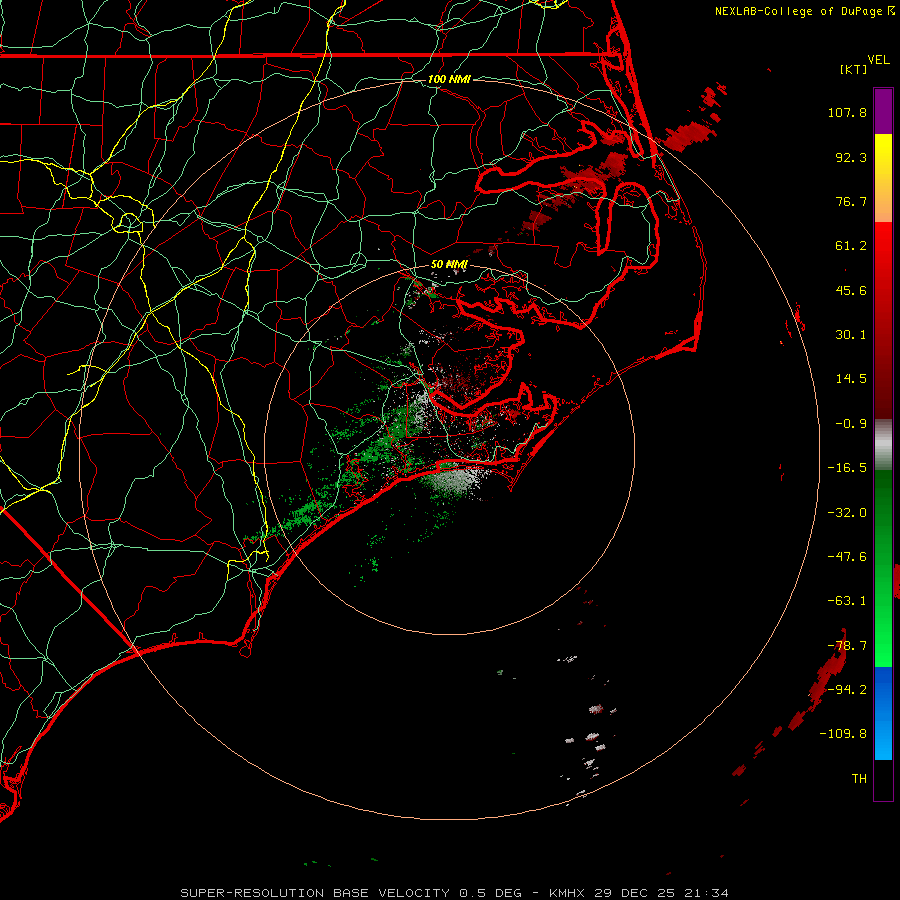Select the 76.7 scale value
Screen dimensions: 900x900
851,201
